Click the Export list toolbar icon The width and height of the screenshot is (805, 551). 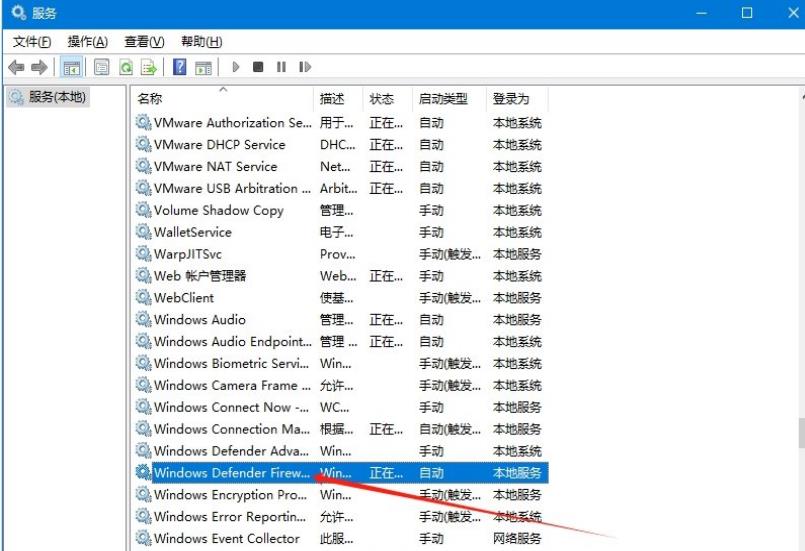pyautogui.click(x=149, y=67)
